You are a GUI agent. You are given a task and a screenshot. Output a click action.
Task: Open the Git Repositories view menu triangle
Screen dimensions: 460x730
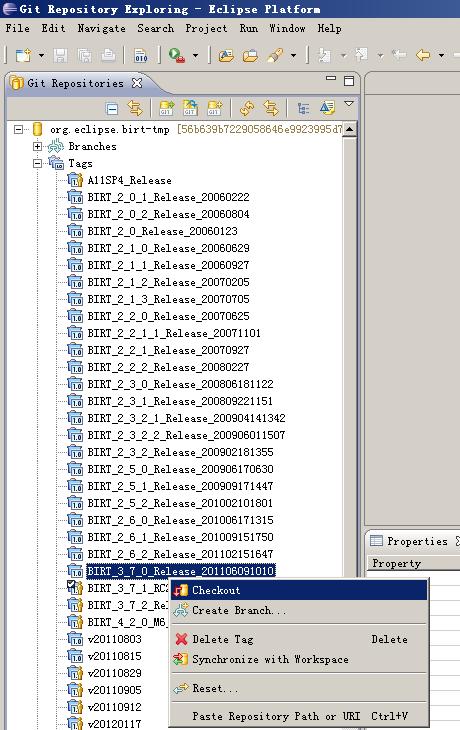tap(349, 103)
